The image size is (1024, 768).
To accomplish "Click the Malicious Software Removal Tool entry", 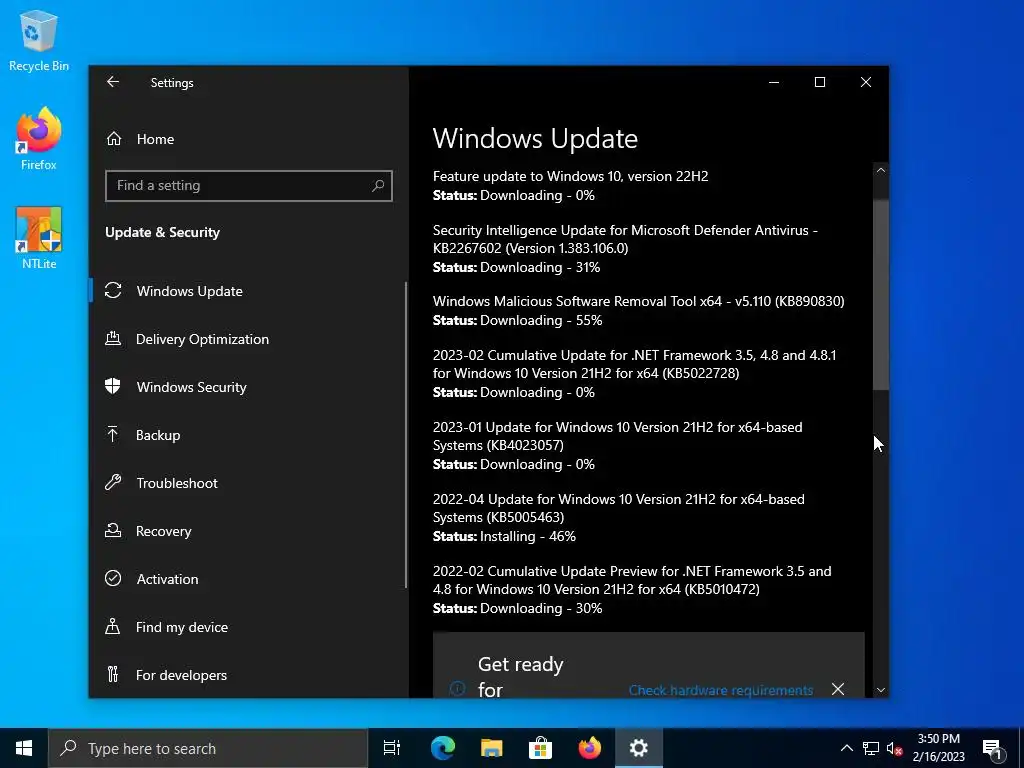I will pyautogui.click(x=639, y=310).
